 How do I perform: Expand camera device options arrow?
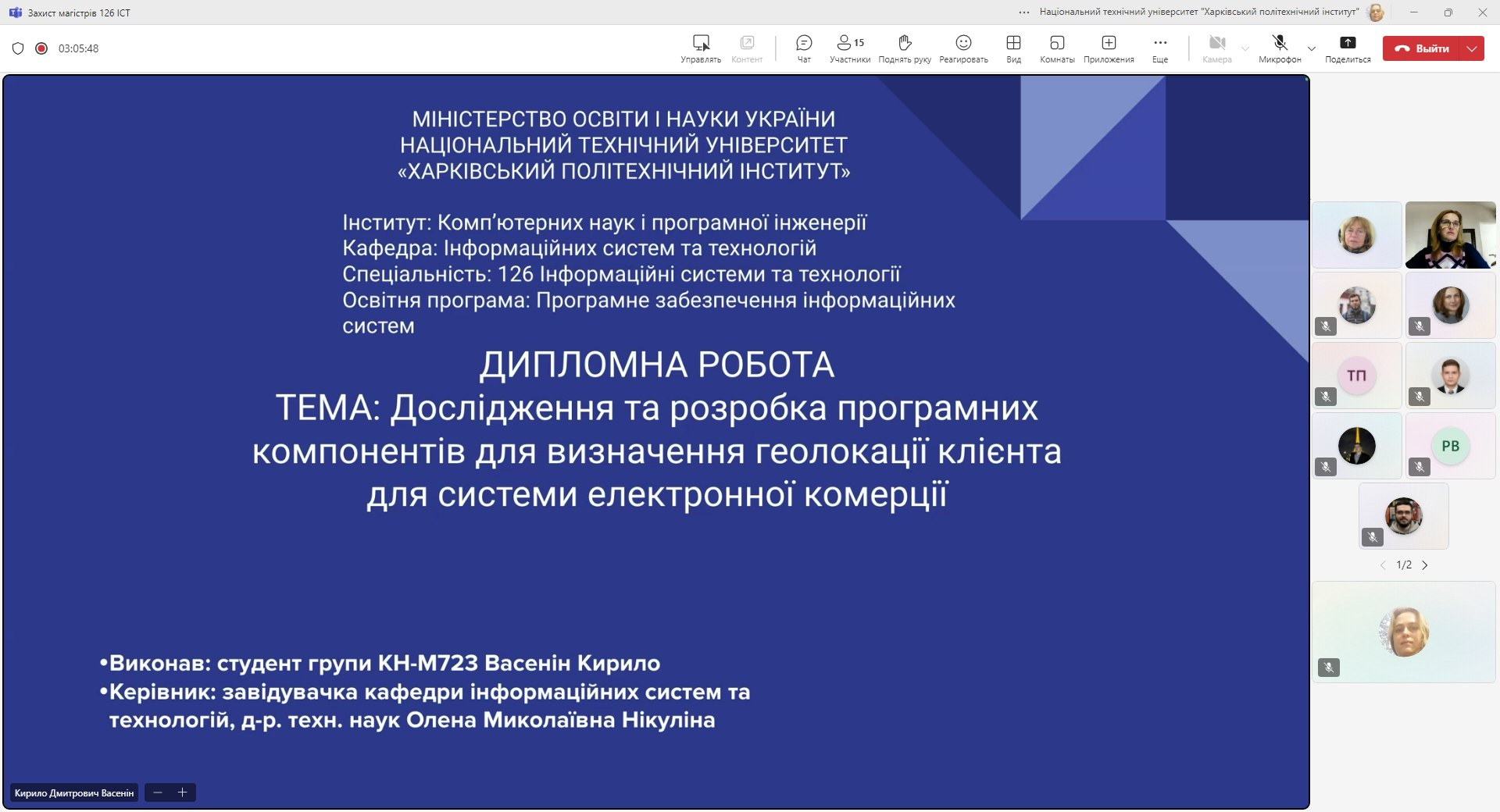coord(1245,48)
